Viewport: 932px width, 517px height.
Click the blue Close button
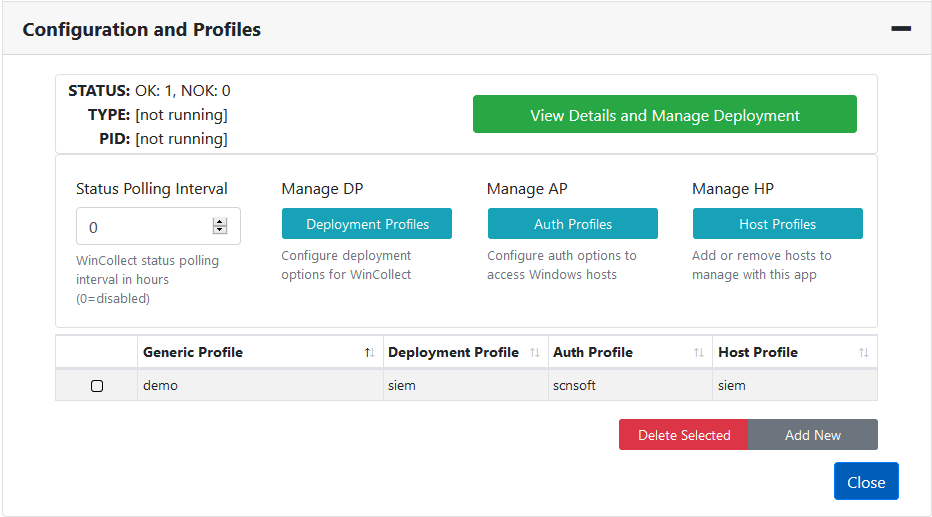[865, 482]
